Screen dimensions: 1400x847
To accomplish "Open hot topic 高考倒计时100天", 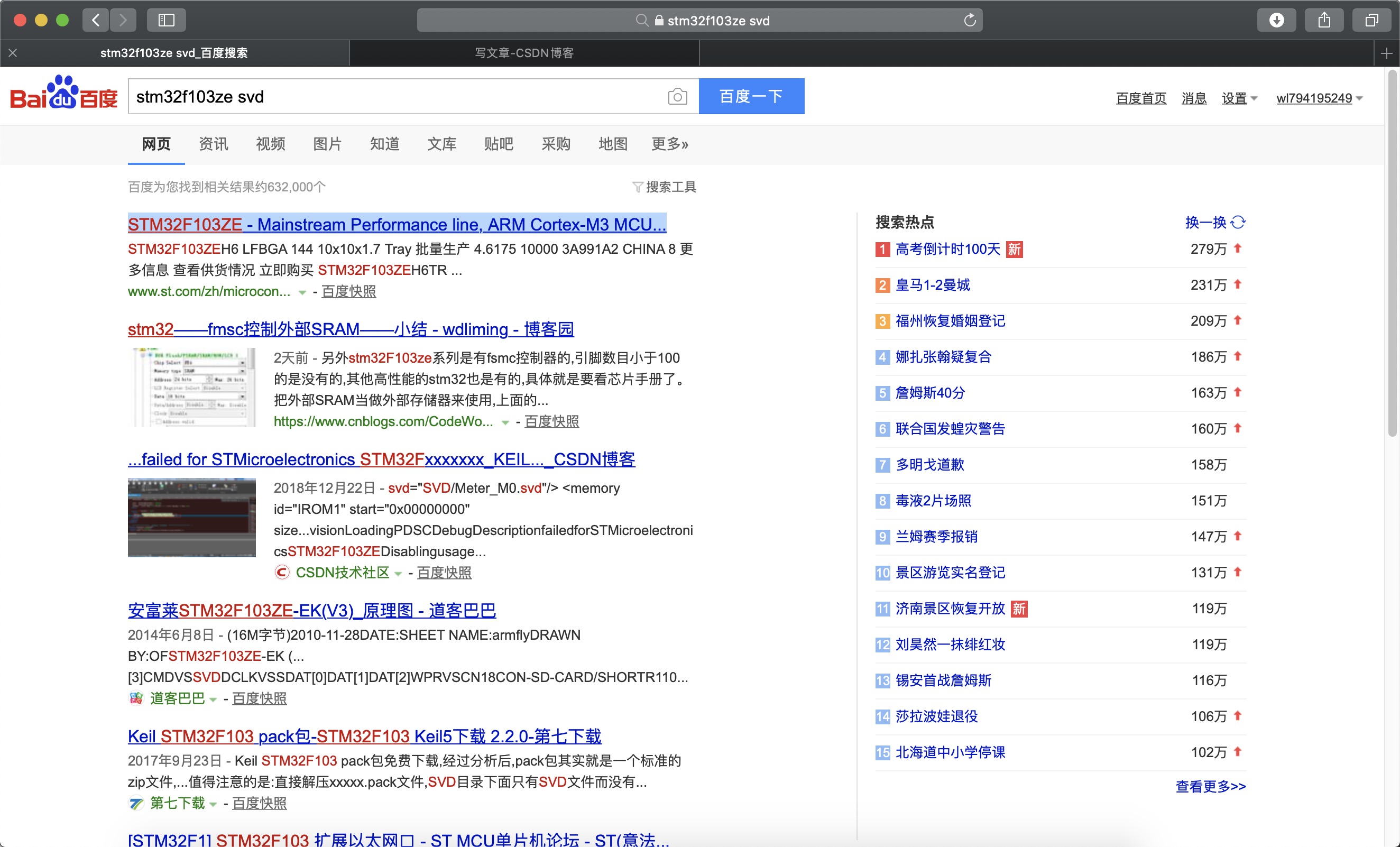I will (948, 249).
